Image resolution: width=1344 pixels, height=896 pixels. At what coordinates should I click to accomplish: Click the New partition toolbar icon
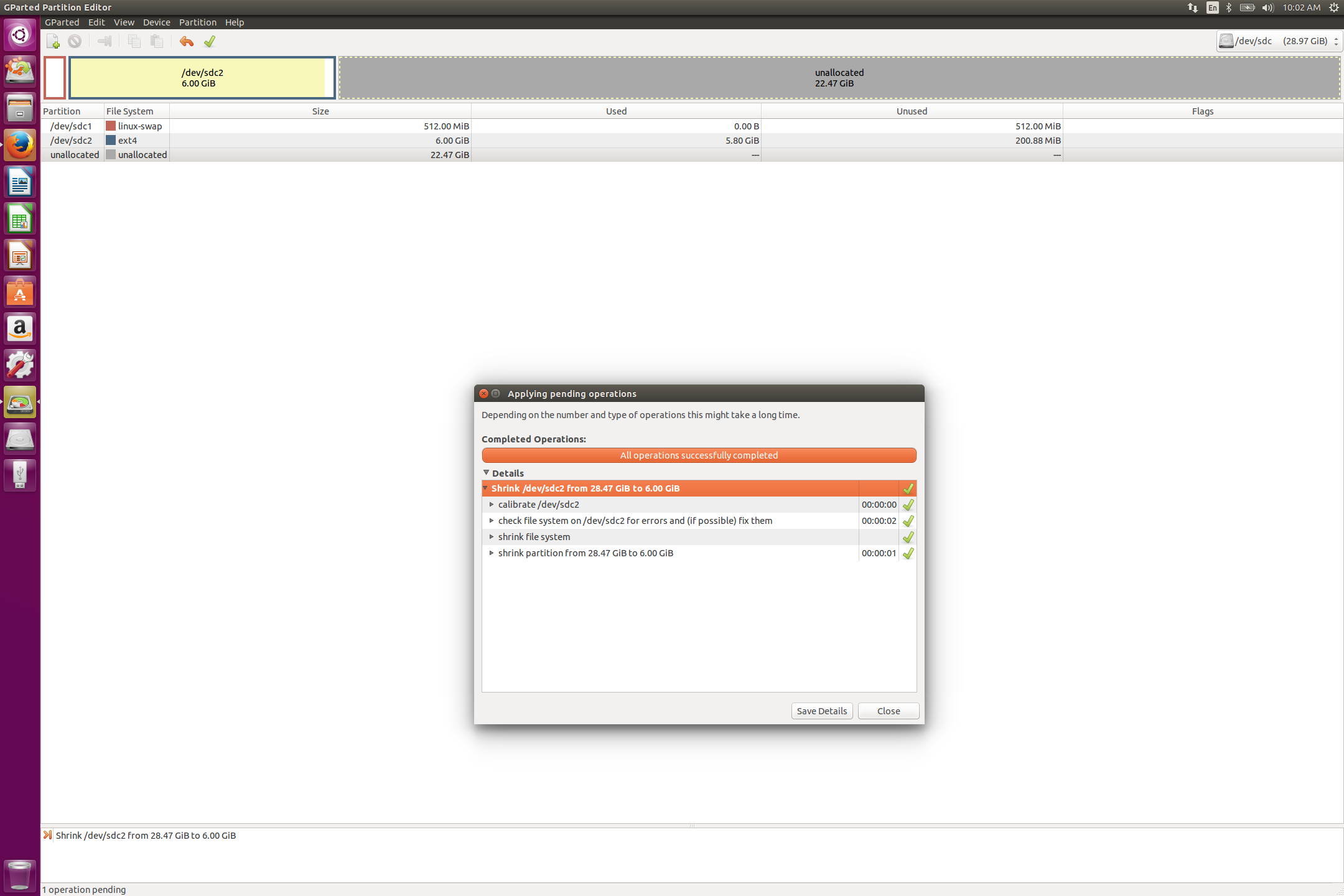click(x=53, y=42)
